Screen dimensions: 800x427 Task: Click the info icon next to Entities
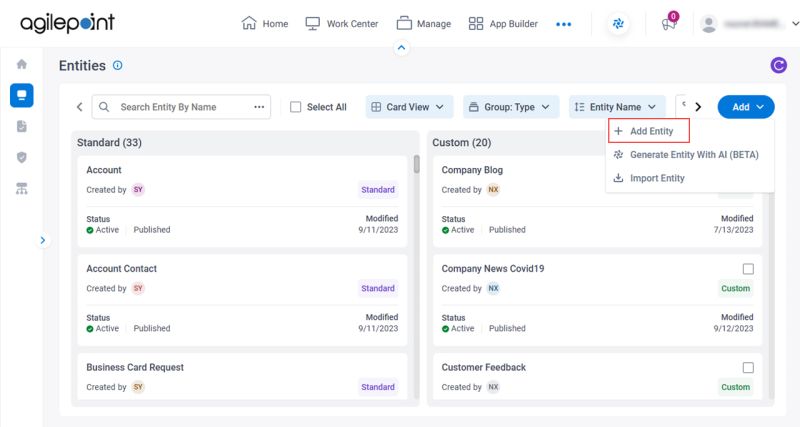(x=117, y=65)
